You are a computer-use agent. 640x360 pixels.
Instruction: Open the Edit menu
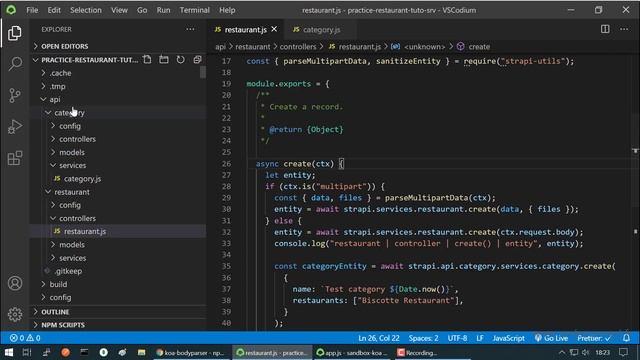tap(54, 10)
